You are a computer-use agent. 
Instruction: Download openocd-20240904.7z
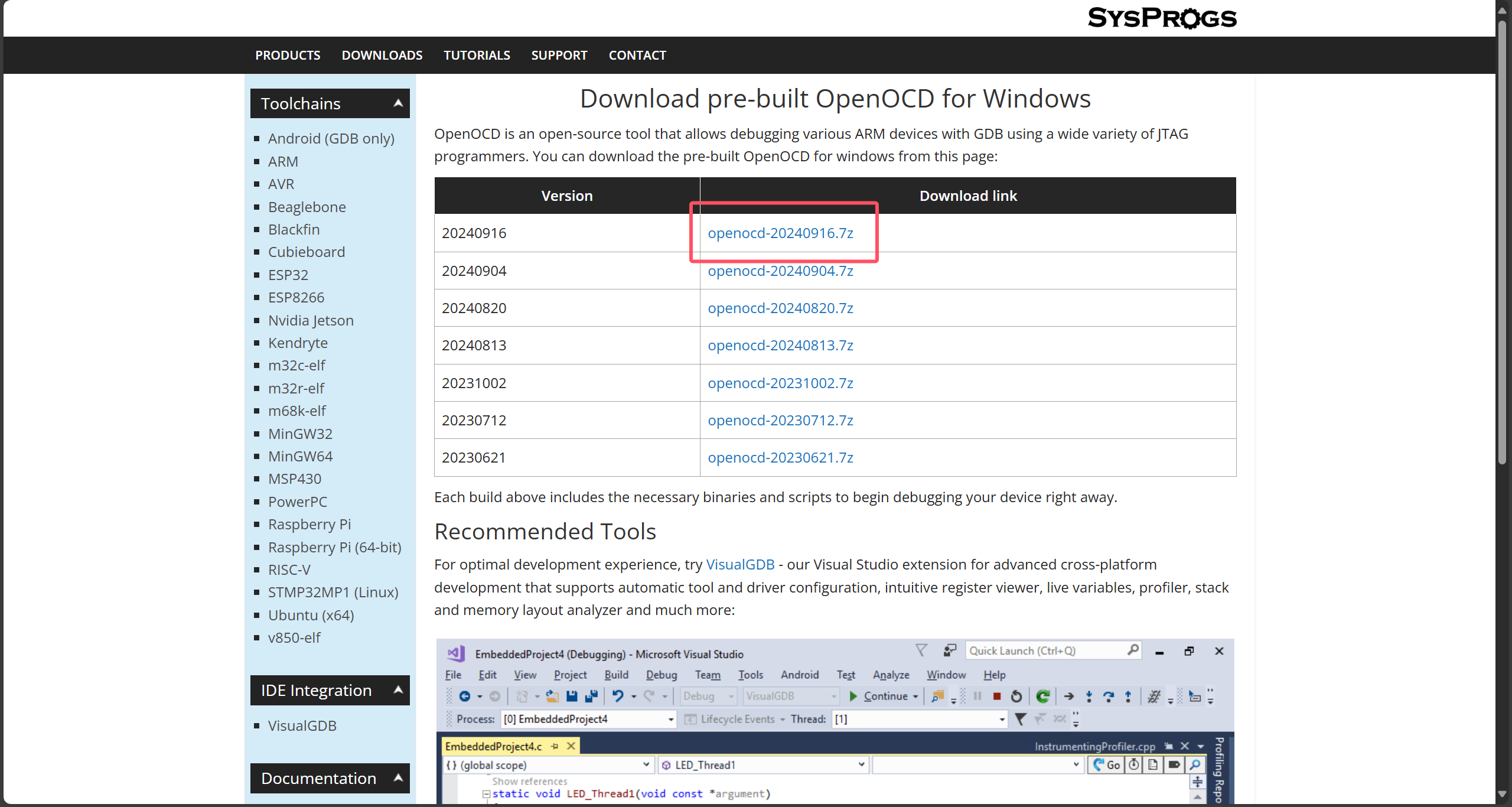point(780,271)
